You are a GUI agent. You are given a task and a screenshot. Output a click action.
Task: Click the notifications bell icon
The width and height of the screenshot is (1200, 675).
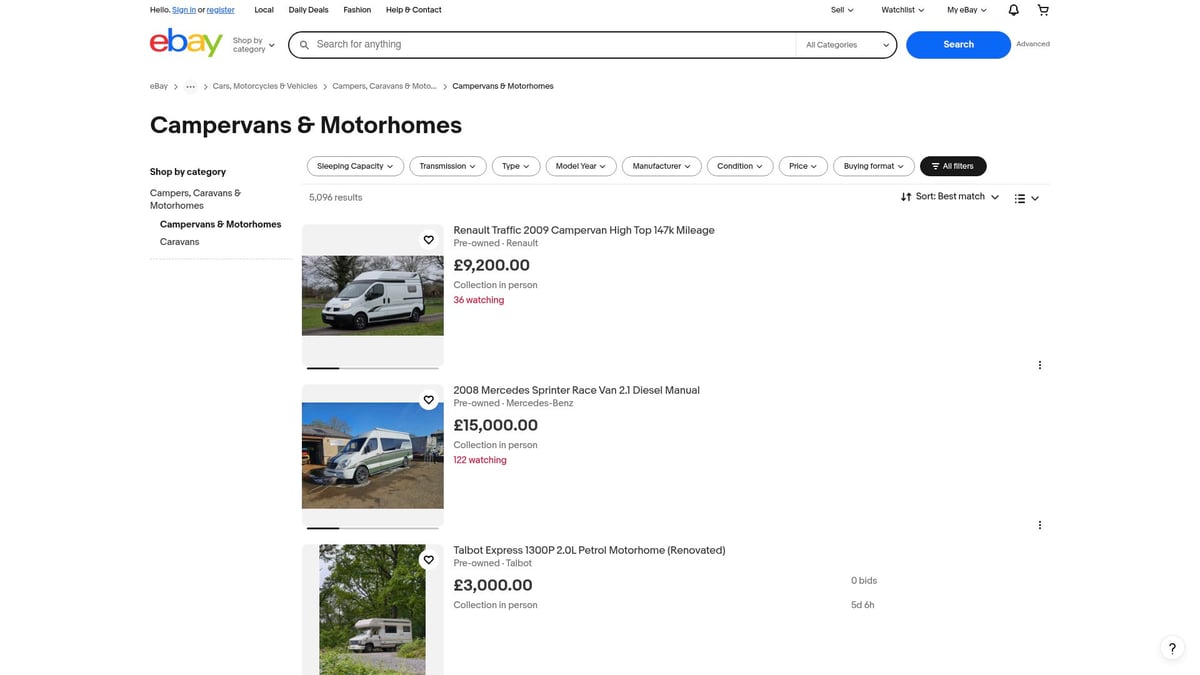(x=1012, y=9)
